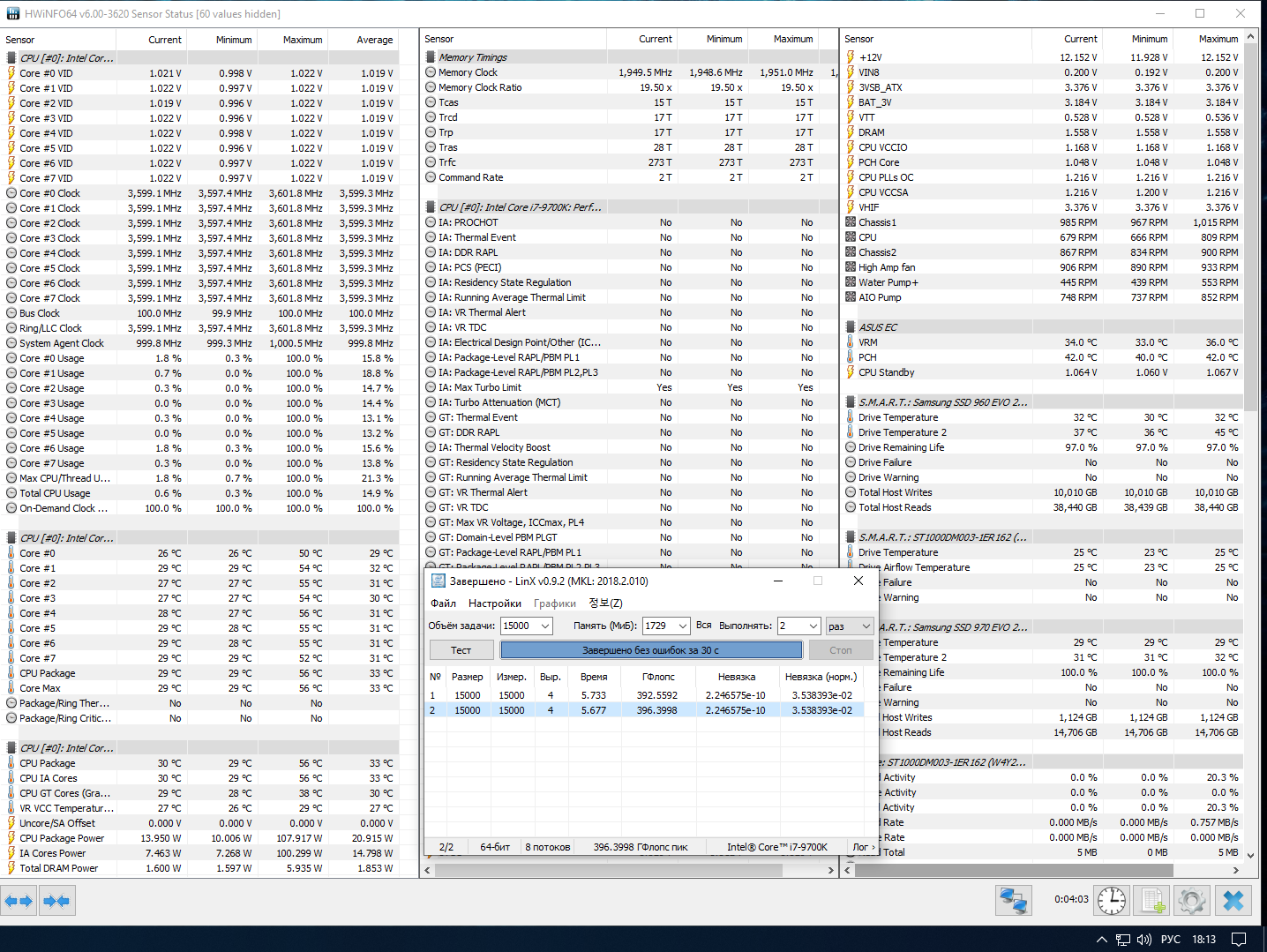Show hidden tray icons chevron

pos(1102,940)
